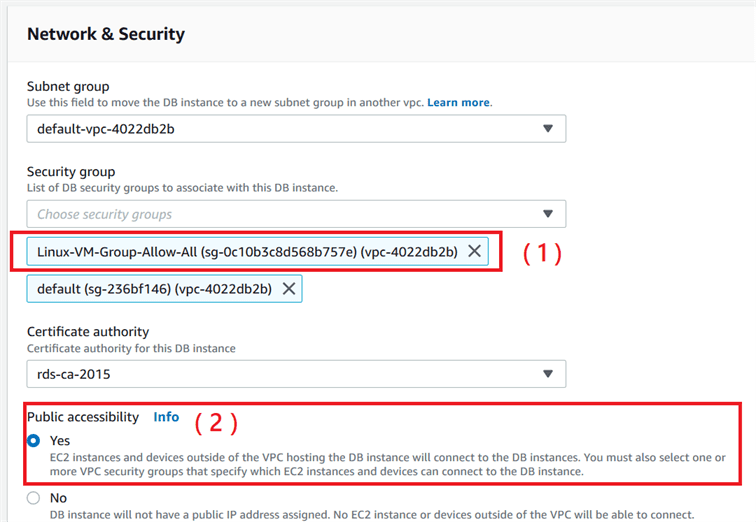Screen dimensions: 756x522
Task: Click the Certificate authority field label
Action: pyautogui.click(x=88, y=332)
